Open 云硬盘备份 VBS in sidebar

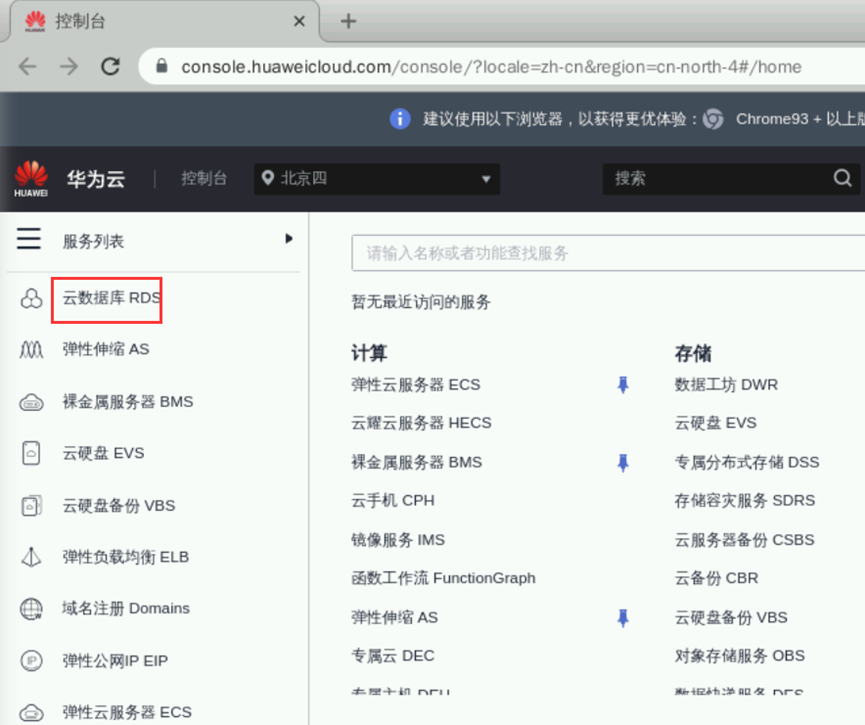pos(119,505)
